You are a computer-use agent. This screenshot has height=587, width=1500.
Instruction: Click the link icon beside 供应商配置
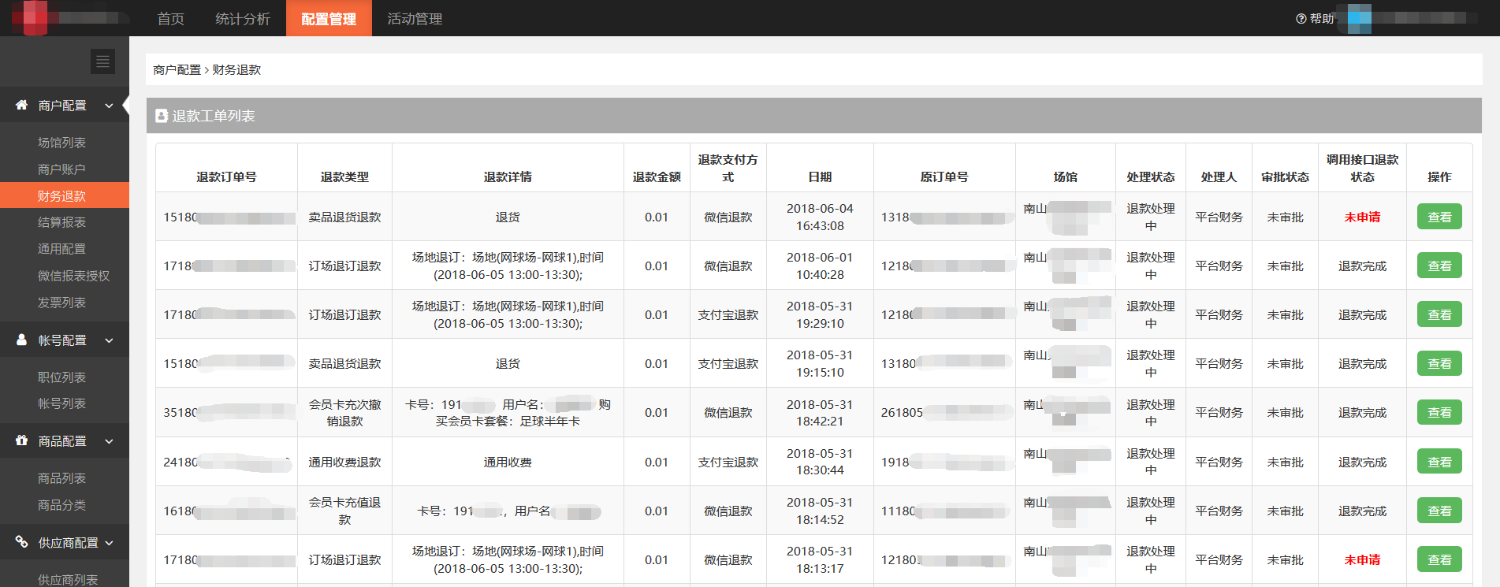coord(21,542)
